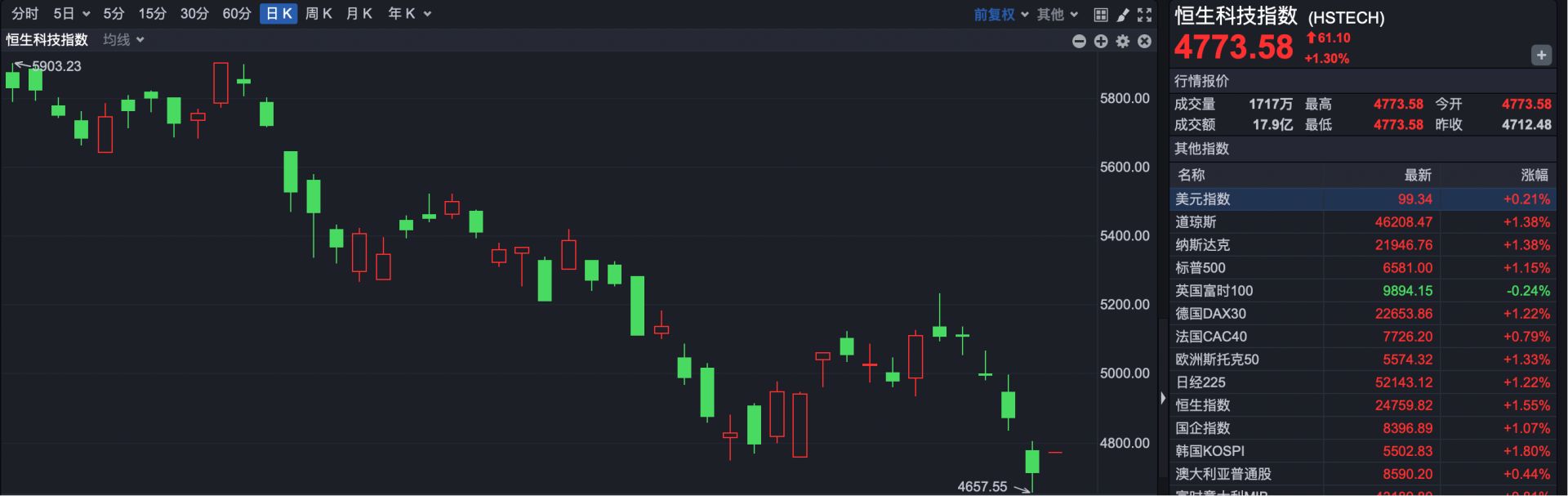Image resolution: width=1568 pixels, height=496 pixels.
Task: Expand chart to fullscreen
Action: pos(1145,15)
